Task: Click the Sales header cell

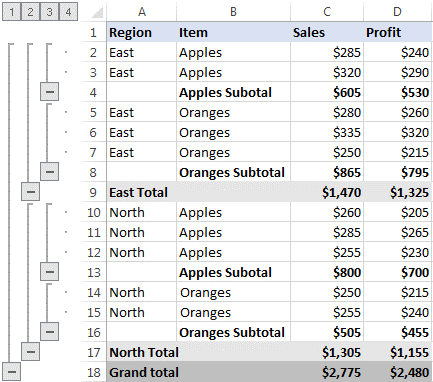Action: click(327, 32)
